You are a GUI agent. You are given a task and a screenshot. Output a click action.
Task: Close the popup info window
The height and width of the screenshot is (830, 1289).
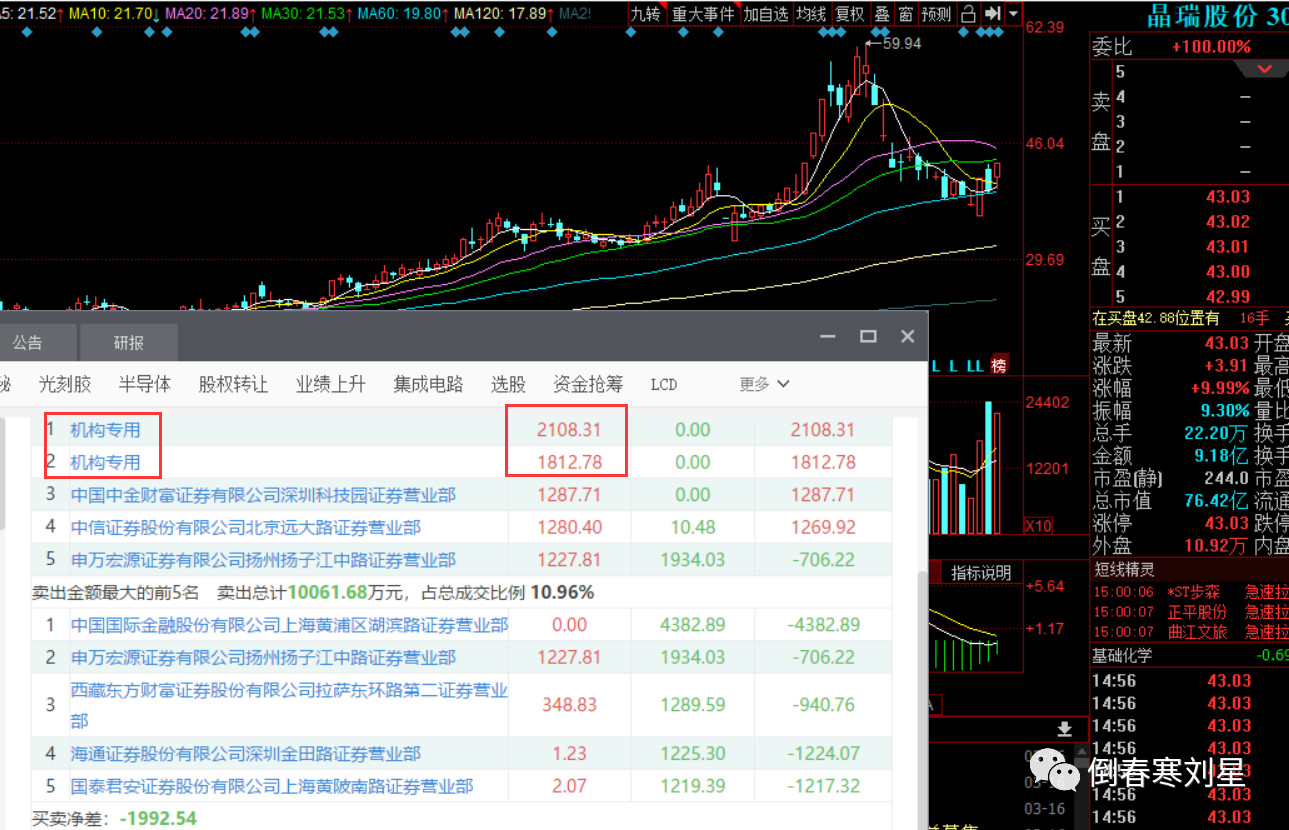(x=907, y=337)
